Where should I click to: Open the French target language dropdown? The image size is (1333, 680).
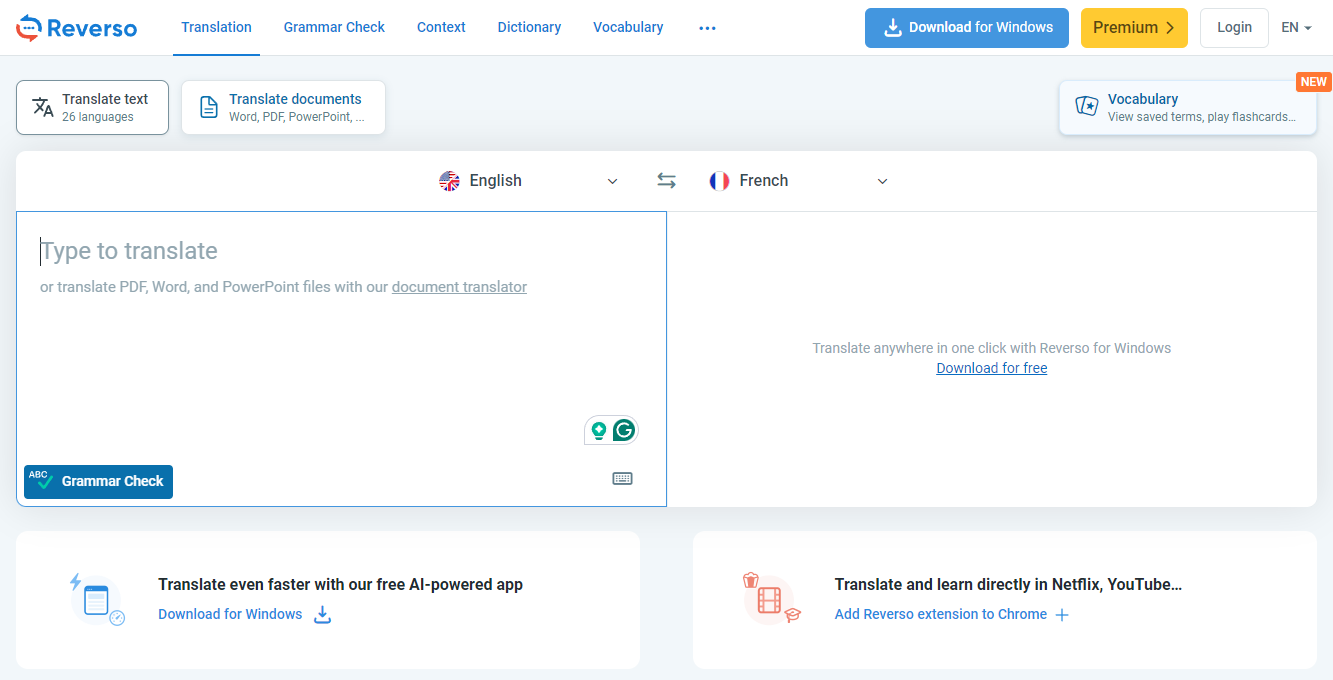798,181
